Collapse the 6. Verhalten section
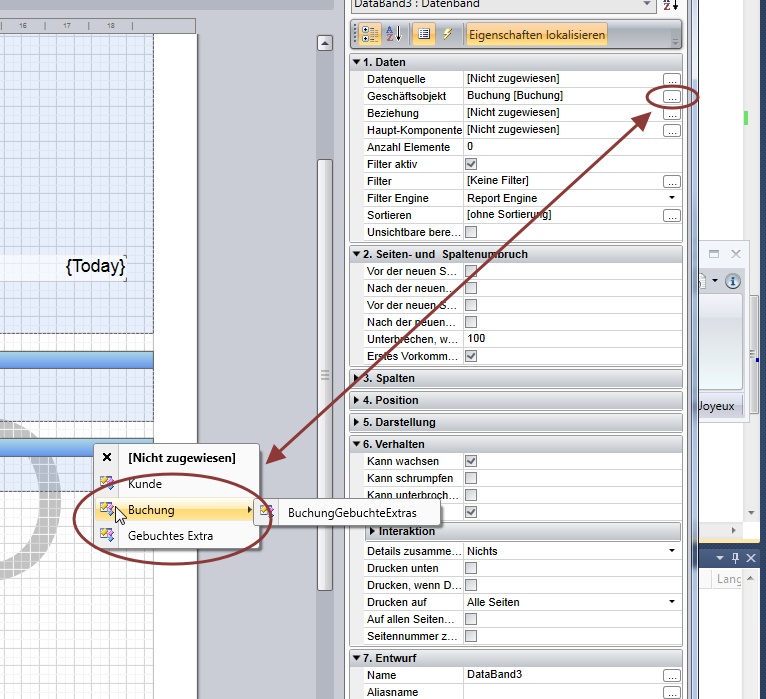 tap(357, 444)
